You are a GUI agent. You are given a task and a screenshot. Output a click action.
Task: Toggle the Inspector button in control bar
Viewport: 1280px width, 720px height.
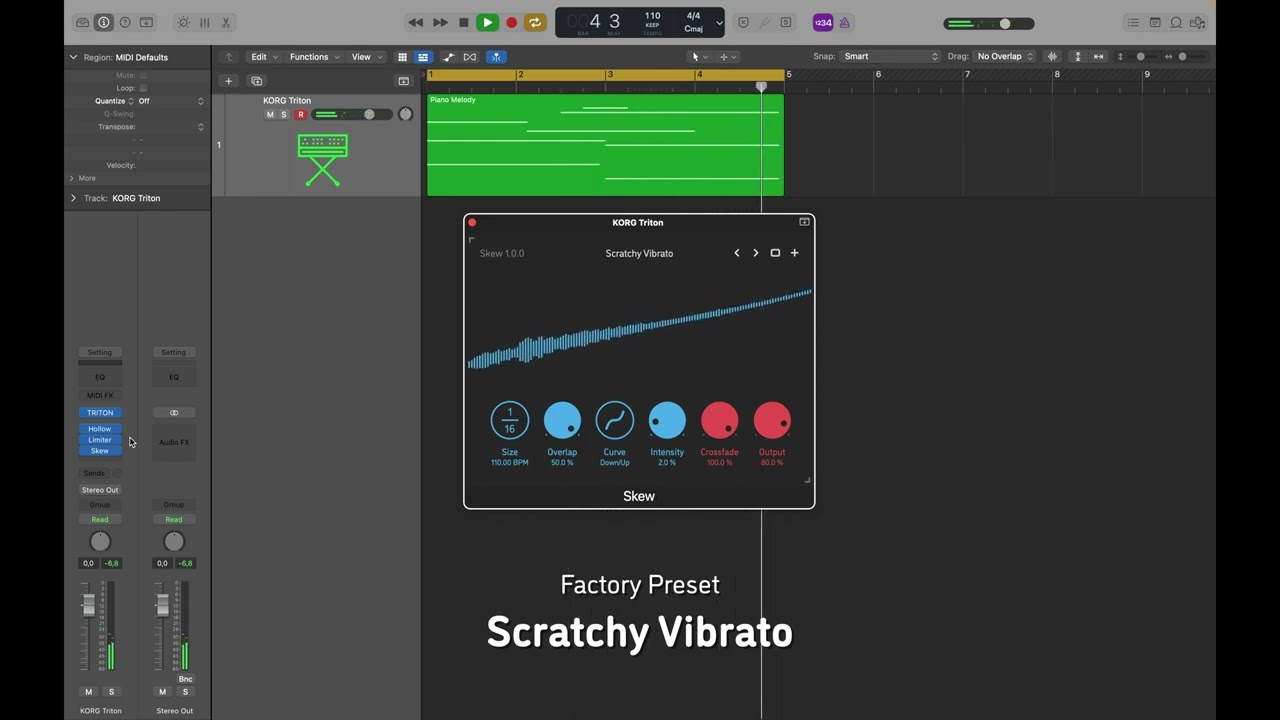pos(103,22)
